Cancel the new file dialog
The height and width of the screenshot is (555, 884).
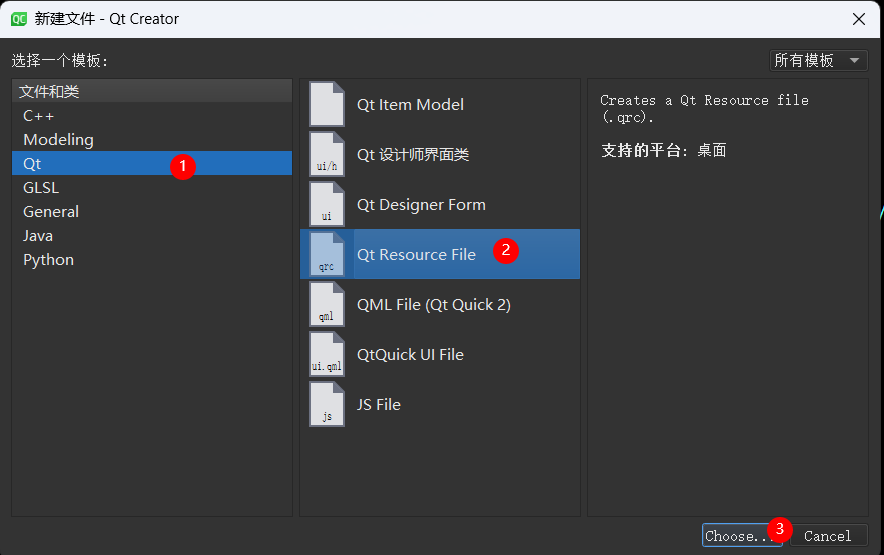[x=827, y=536]
